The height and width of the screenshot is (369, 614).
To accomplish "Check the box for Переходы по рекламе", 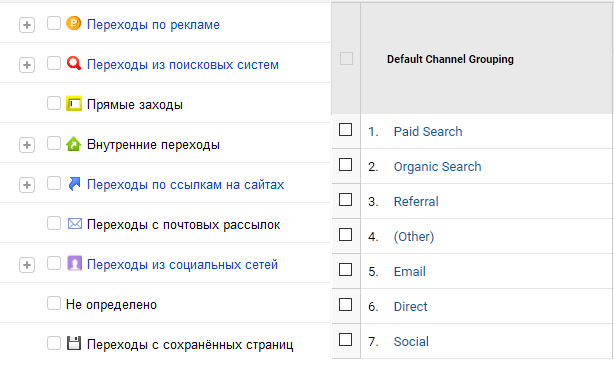I will click(54, 23).
